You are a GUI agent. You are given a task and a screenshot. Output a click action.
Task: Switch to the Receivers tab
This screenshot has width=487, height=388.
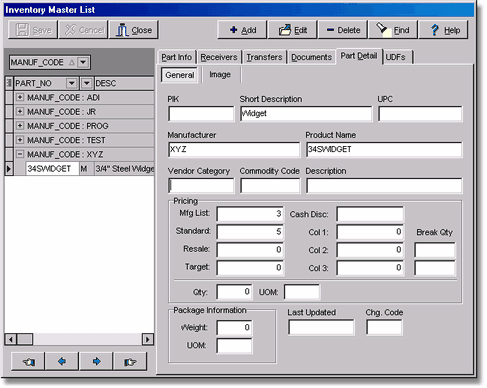click(219, 57)
